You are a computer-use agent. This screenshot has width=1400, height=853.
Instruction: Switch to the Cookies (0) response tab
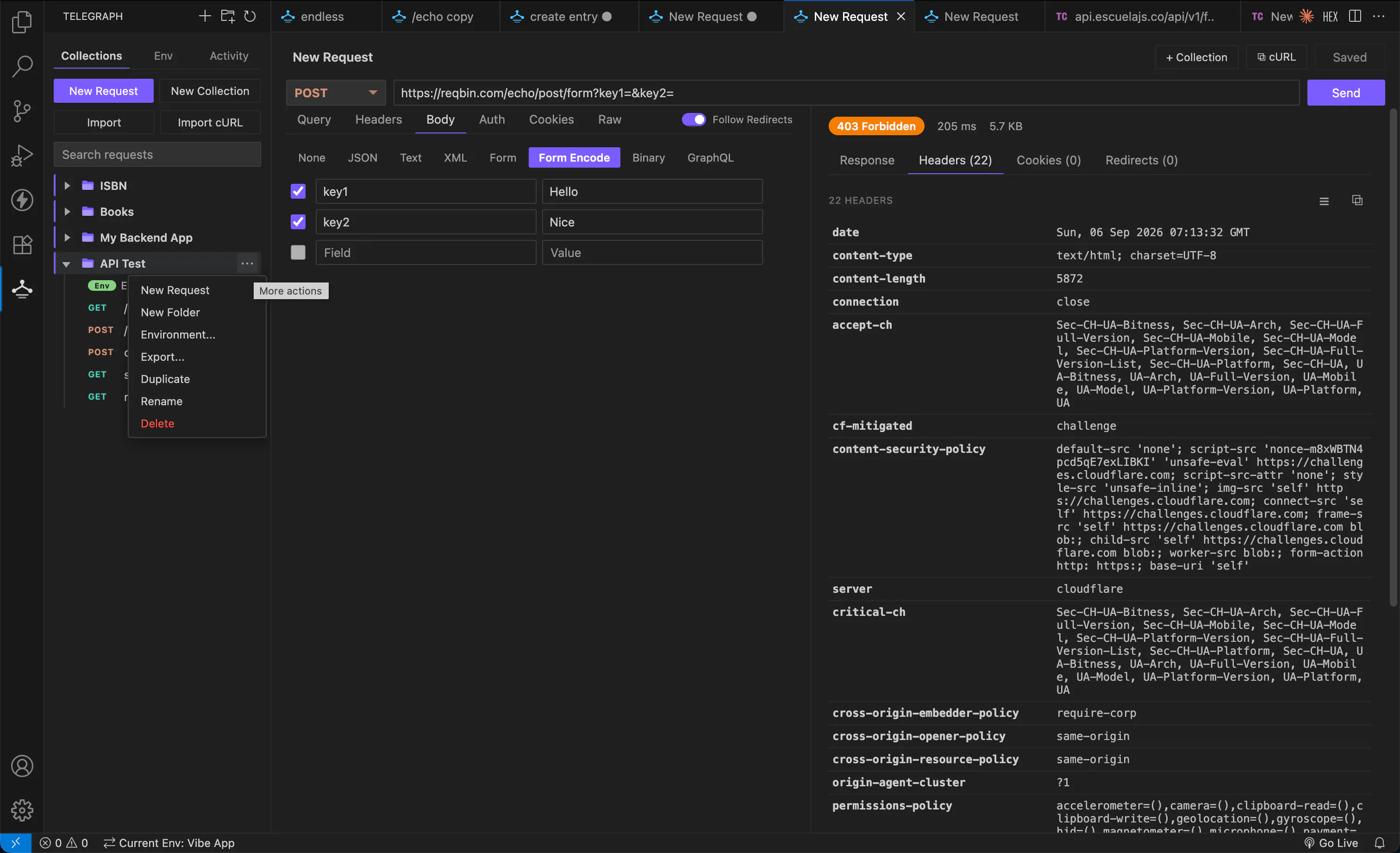pyautogui.click(x=1048, y=160)
